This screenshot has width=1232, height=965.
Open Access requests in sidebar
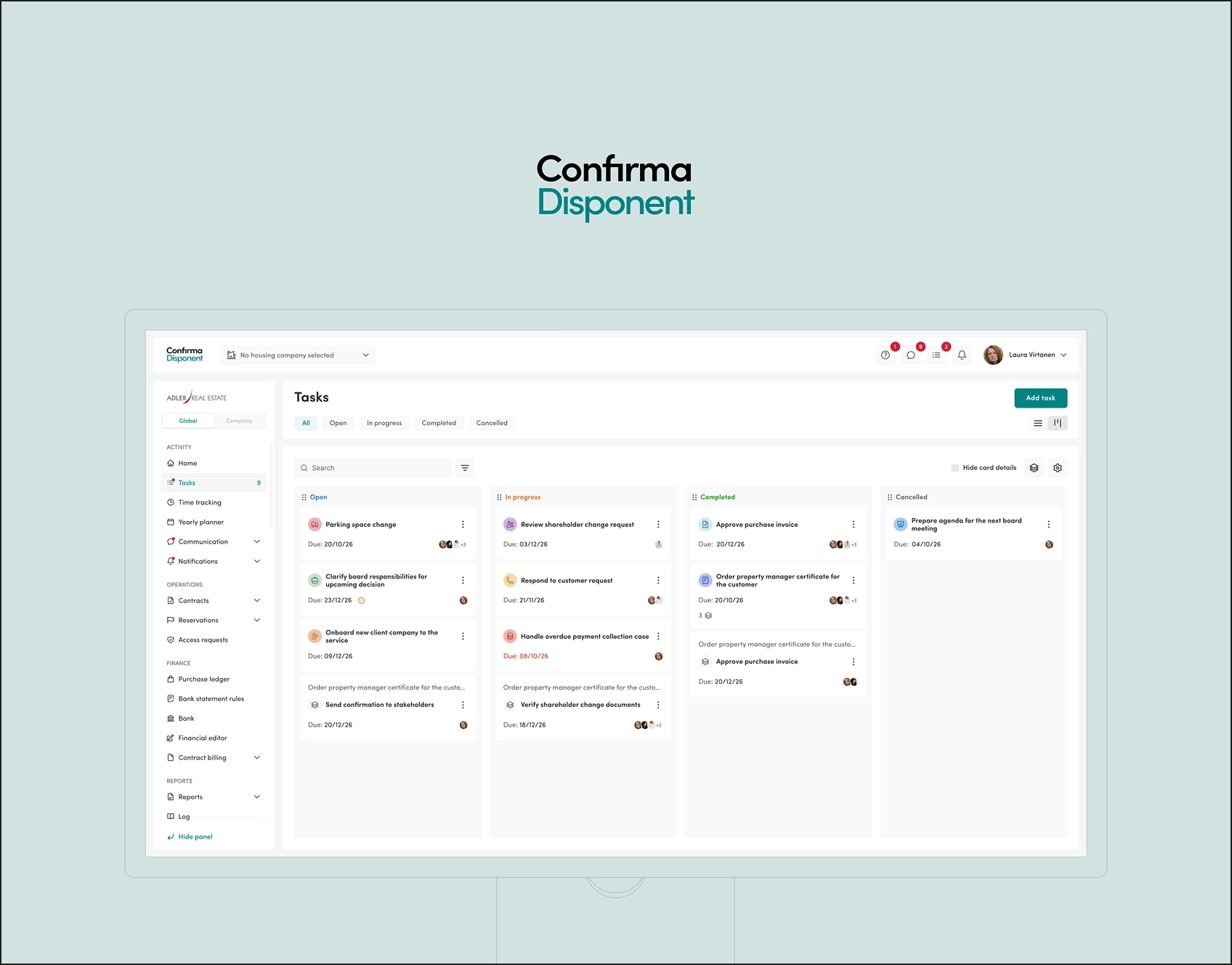(214, 640)
